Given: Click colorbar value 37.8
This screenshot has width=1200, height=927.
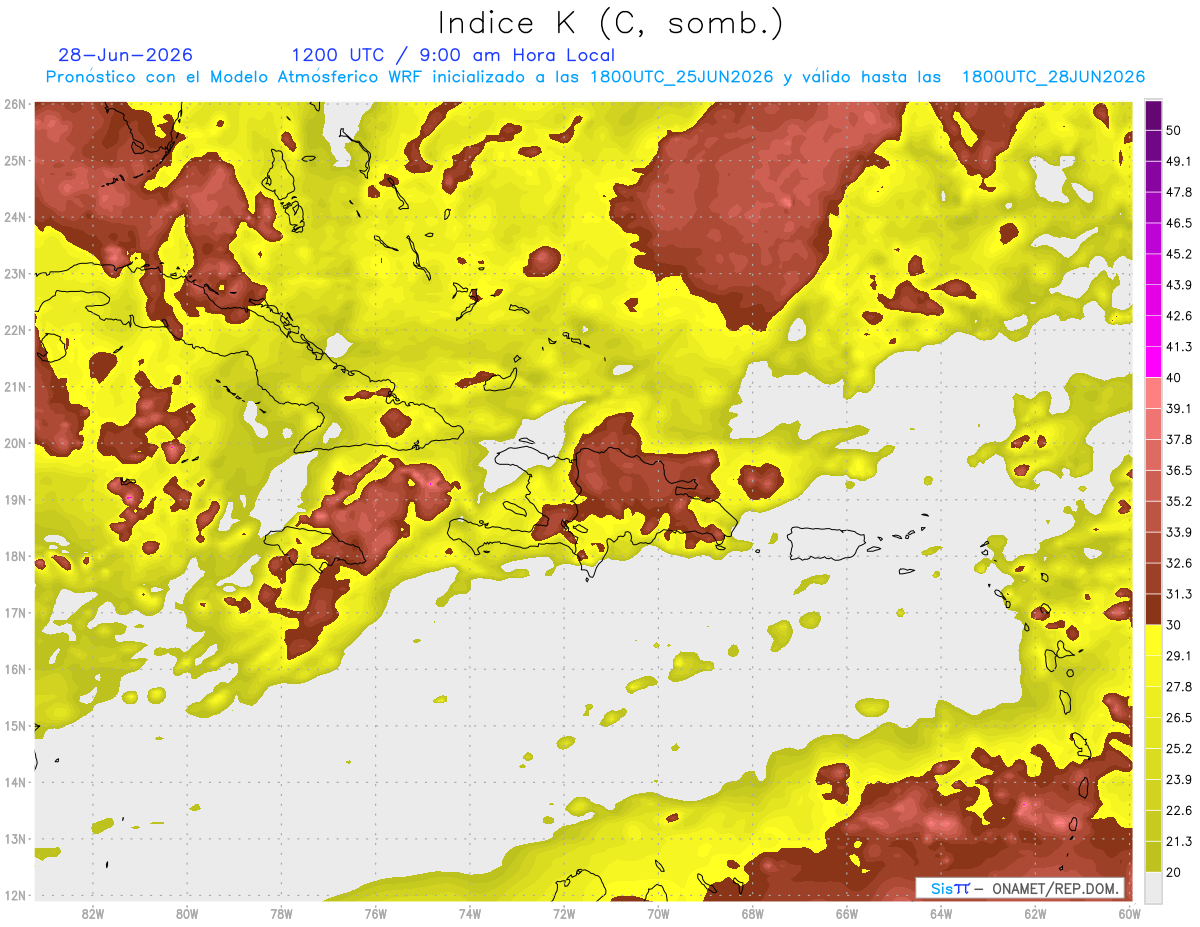Looking at the screenshot, I should 1180,439.
